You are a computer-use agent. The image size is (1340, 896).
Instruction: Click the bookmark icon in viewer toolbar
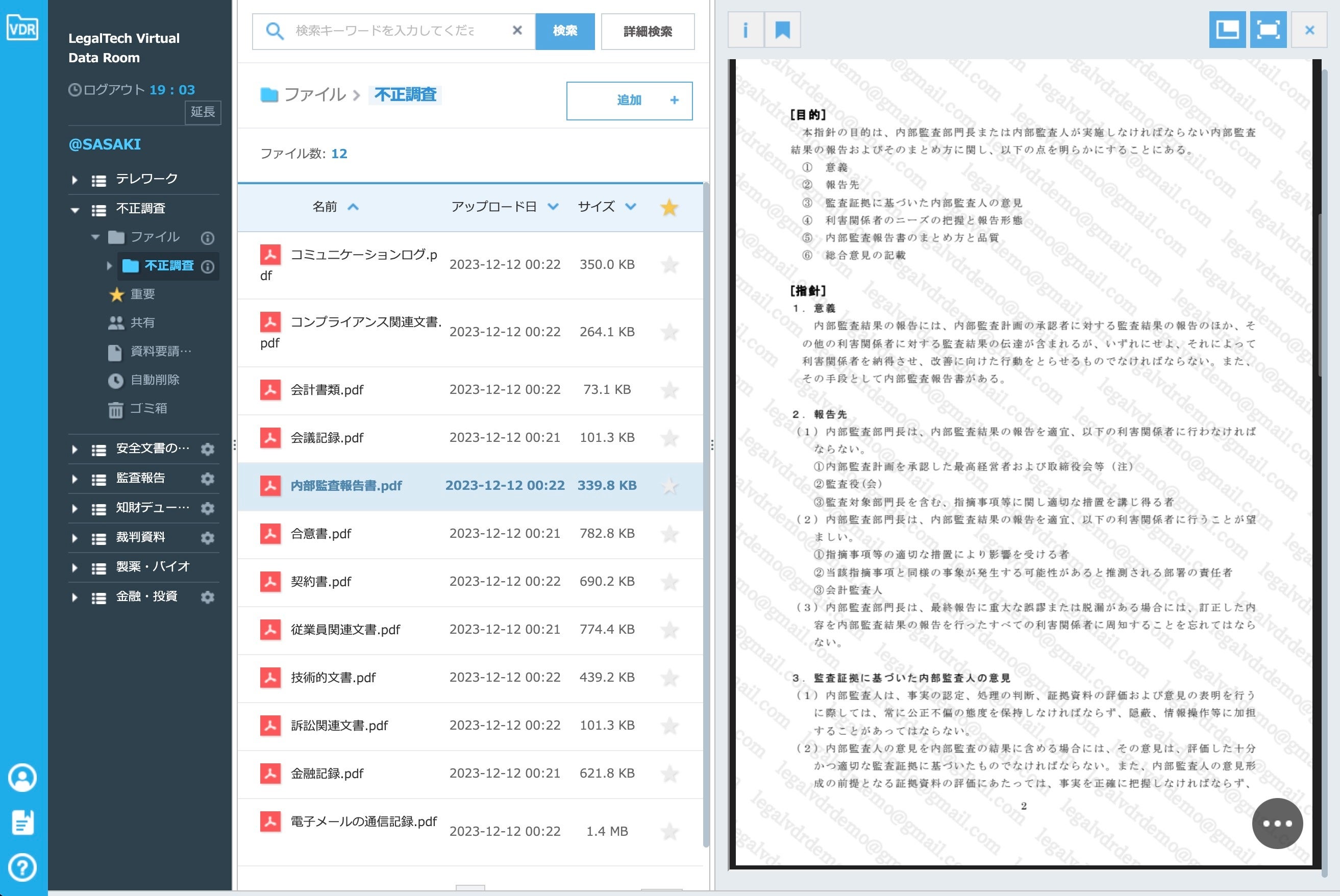[x=782, y=30]
